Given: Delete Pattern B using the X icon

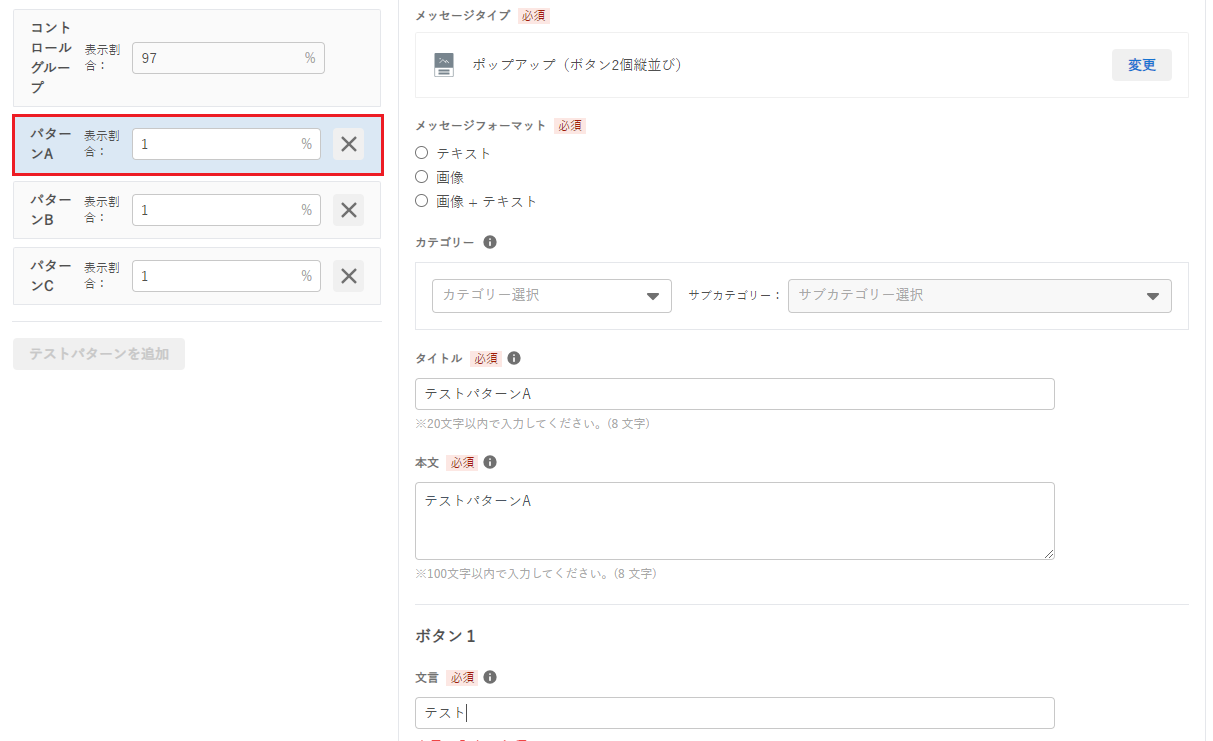Looking at the screenshot, I should click(348, 210).
